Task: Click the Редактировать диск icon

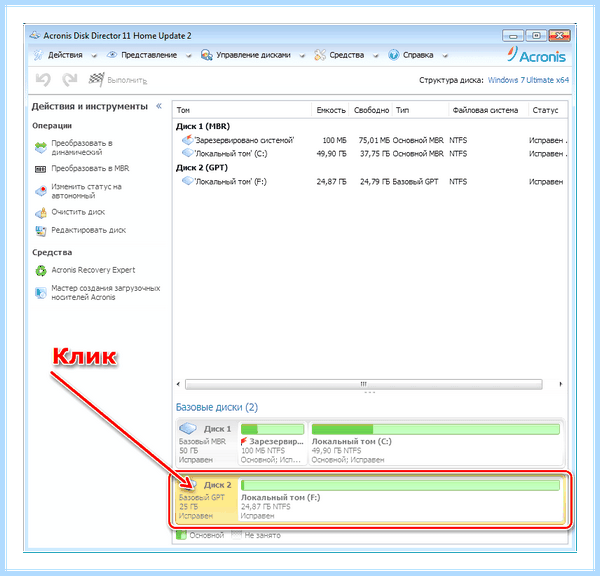Action: point(41,230)
